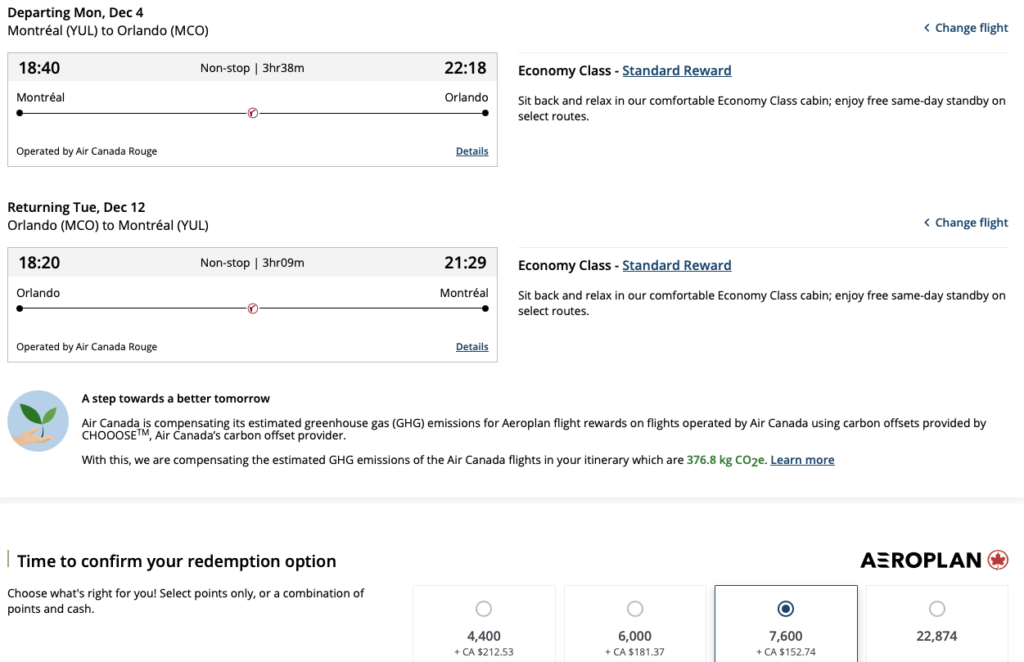Screen dimensions: 1024x662
Task: Change the departing Dec 4 flight
Action: tap(970, 28)
